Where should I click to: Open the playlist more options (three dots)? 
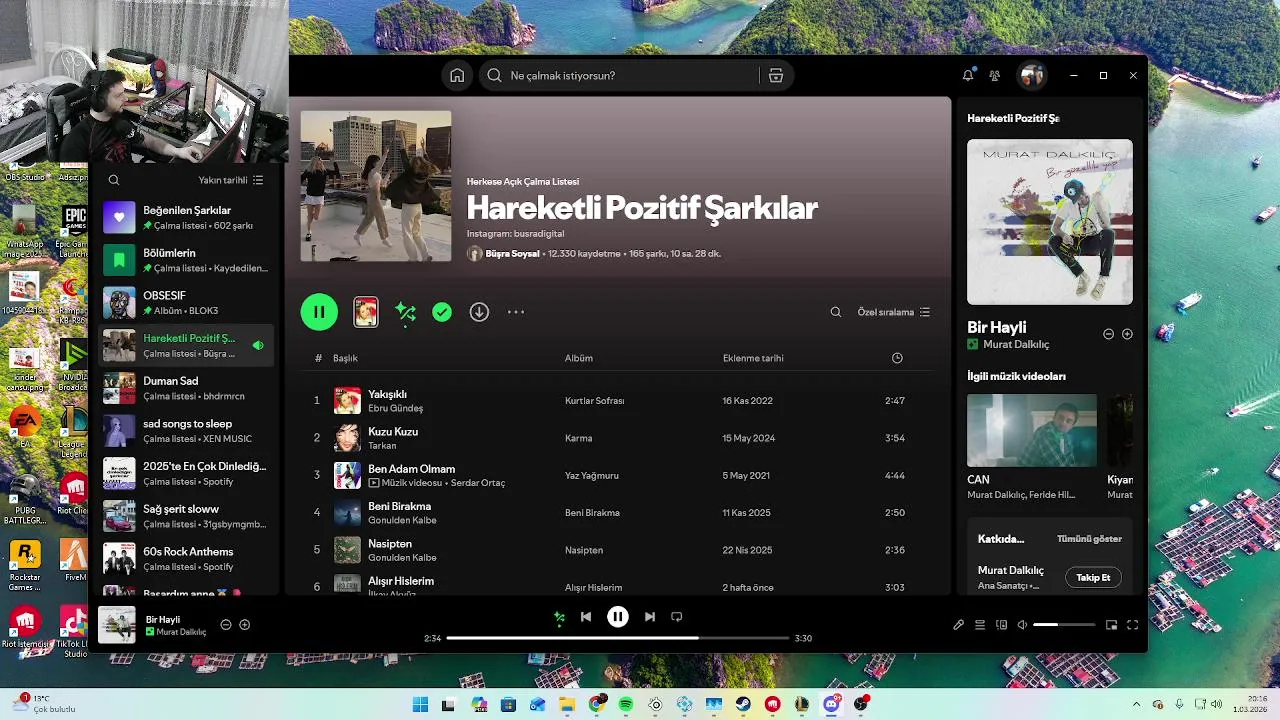point(516,312)
